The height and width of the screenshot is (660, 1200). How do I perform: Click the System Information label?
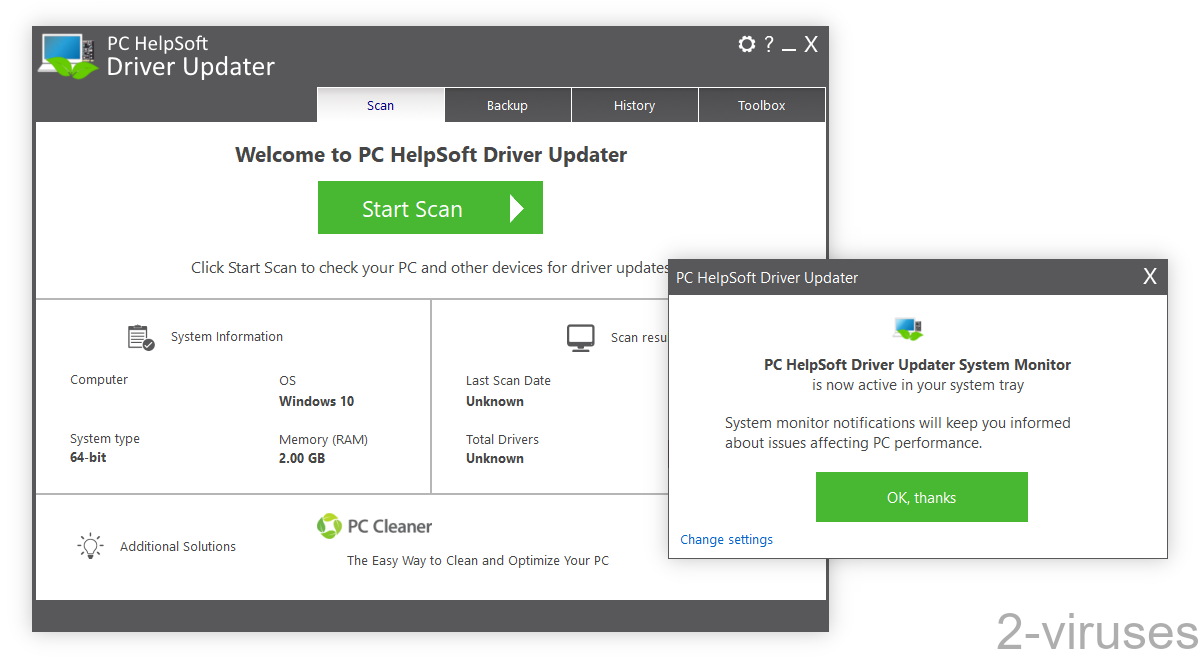coord(227,337)
